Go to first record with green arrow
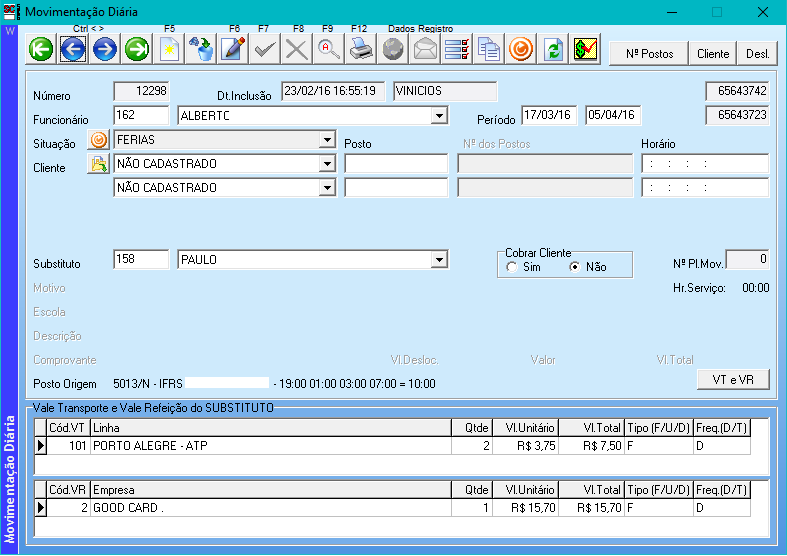 pos(41,49)
